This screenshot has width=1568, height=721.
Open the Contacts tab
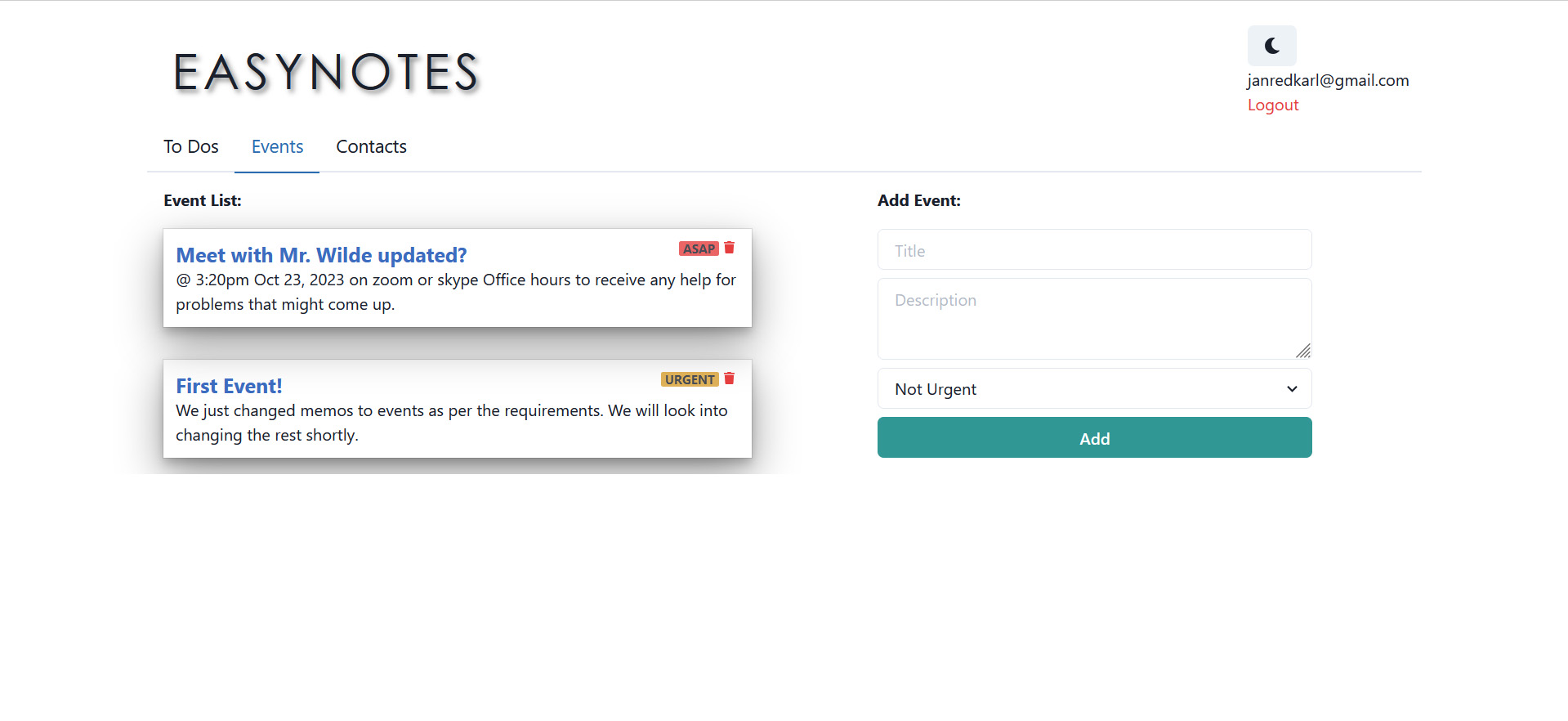pos(371,147)
